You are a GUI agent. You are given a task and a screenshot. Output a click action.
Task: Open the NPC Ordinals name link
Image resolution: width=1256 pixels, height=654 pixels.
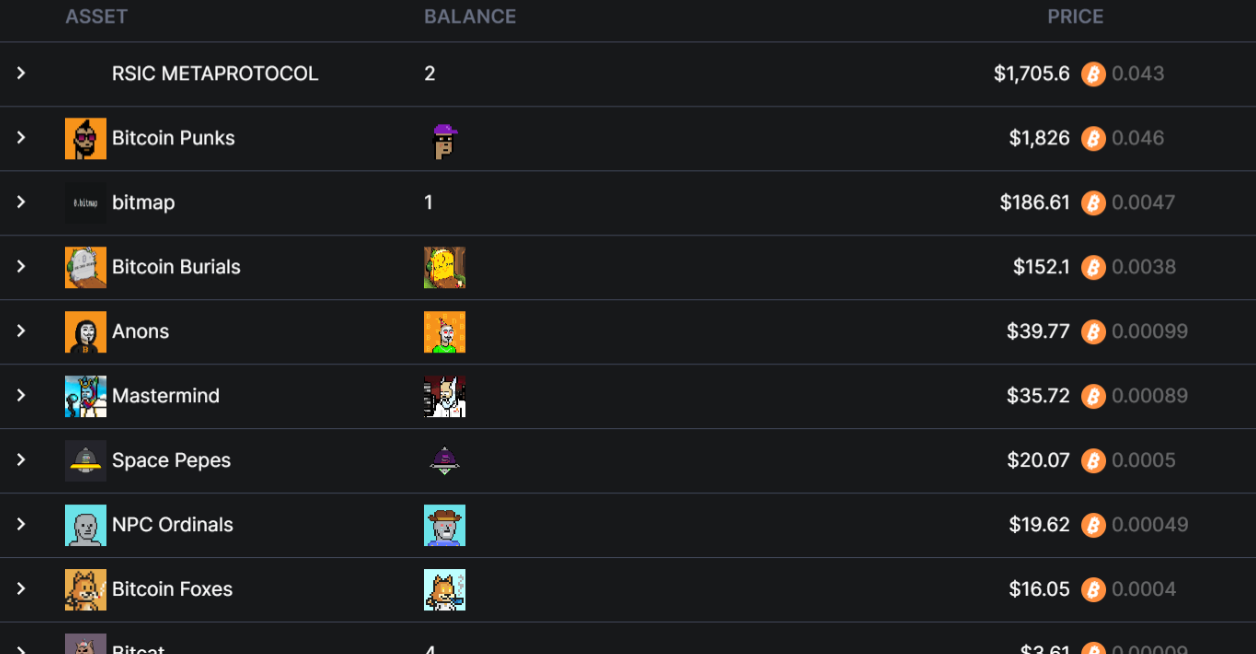(x=172, y=525)
